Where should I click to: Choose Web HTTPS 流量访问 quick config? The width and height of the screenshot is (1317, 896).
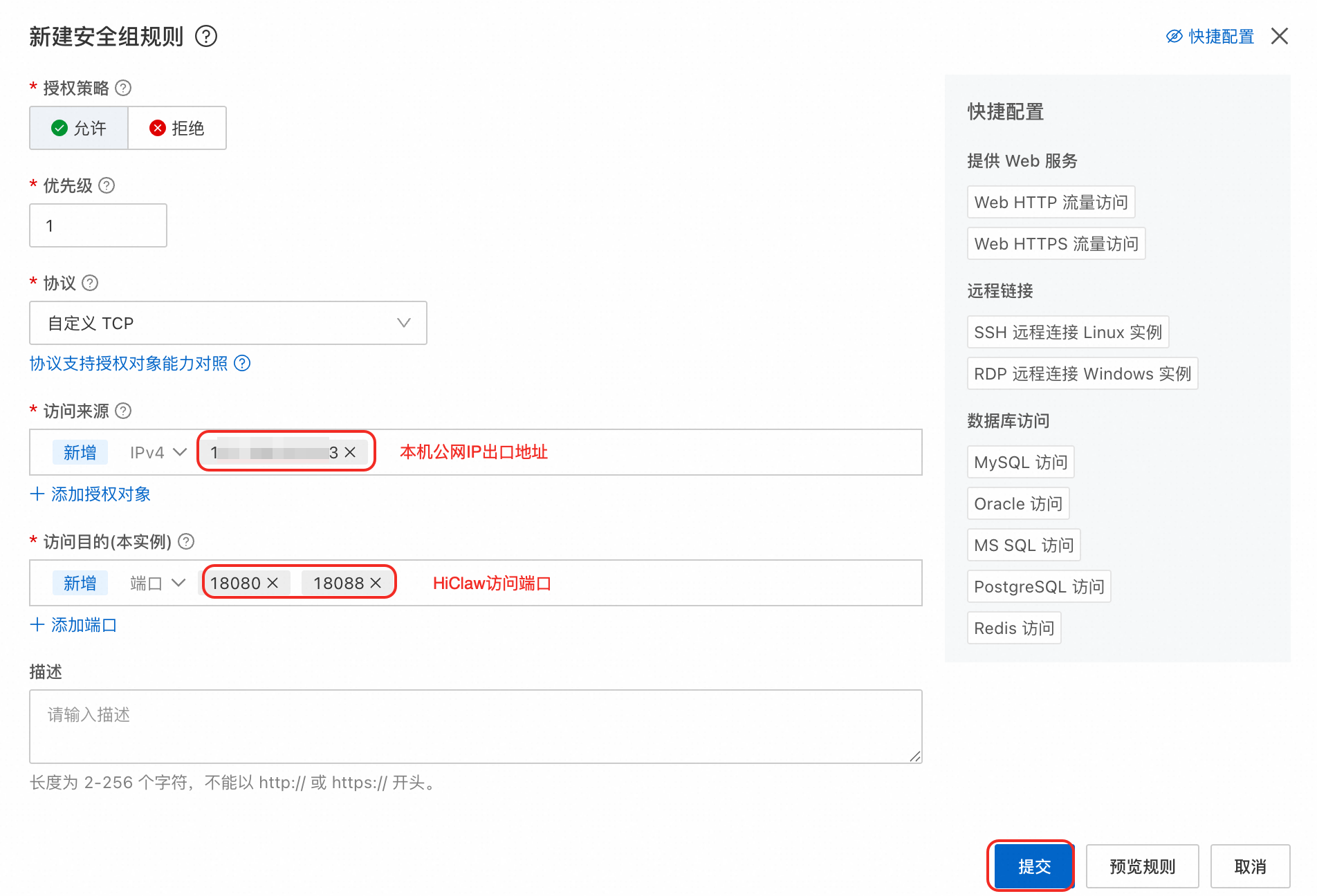pyautogui.click(x=1056, y=243)
